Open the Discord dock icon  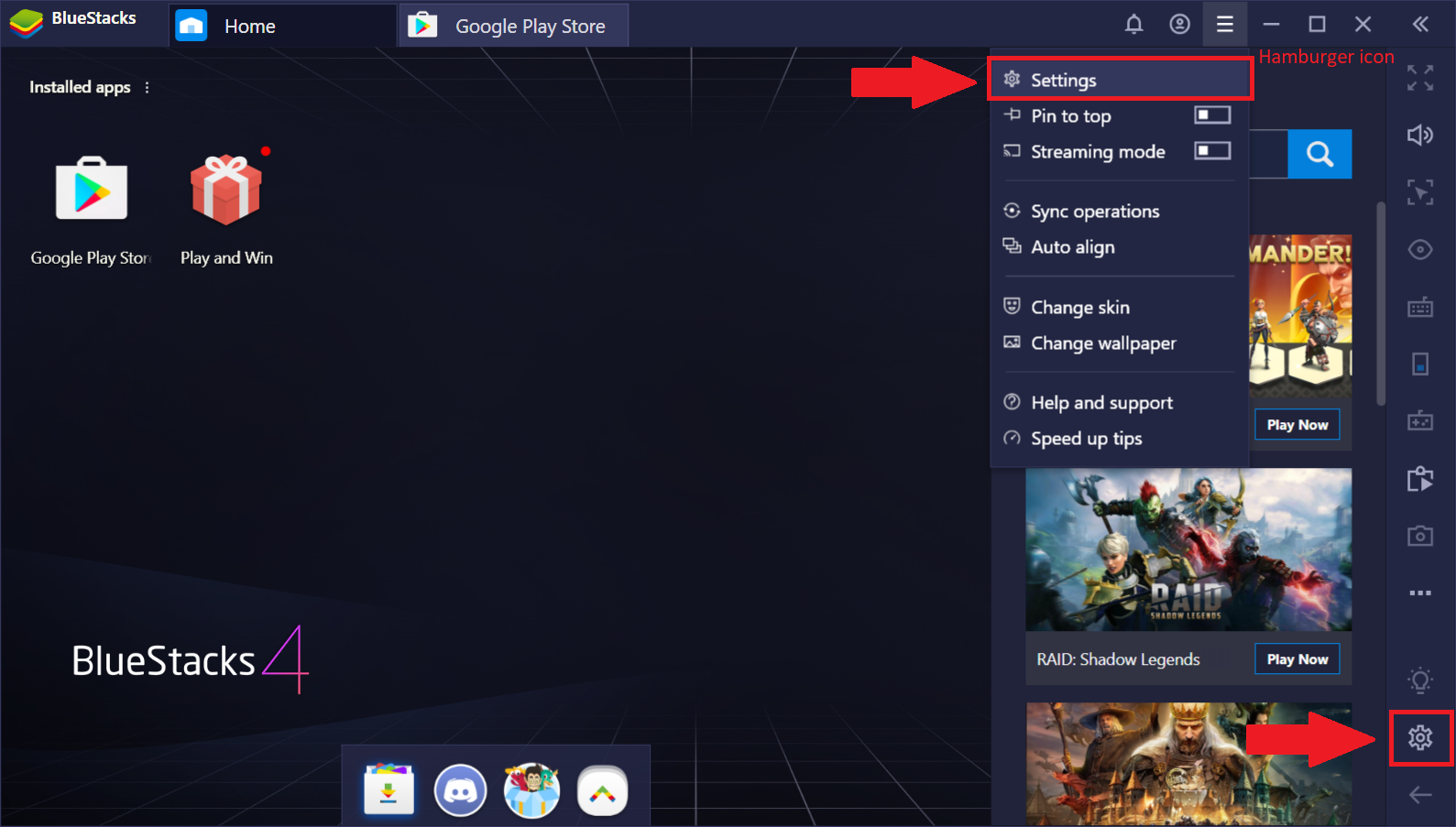coord(460,789)
